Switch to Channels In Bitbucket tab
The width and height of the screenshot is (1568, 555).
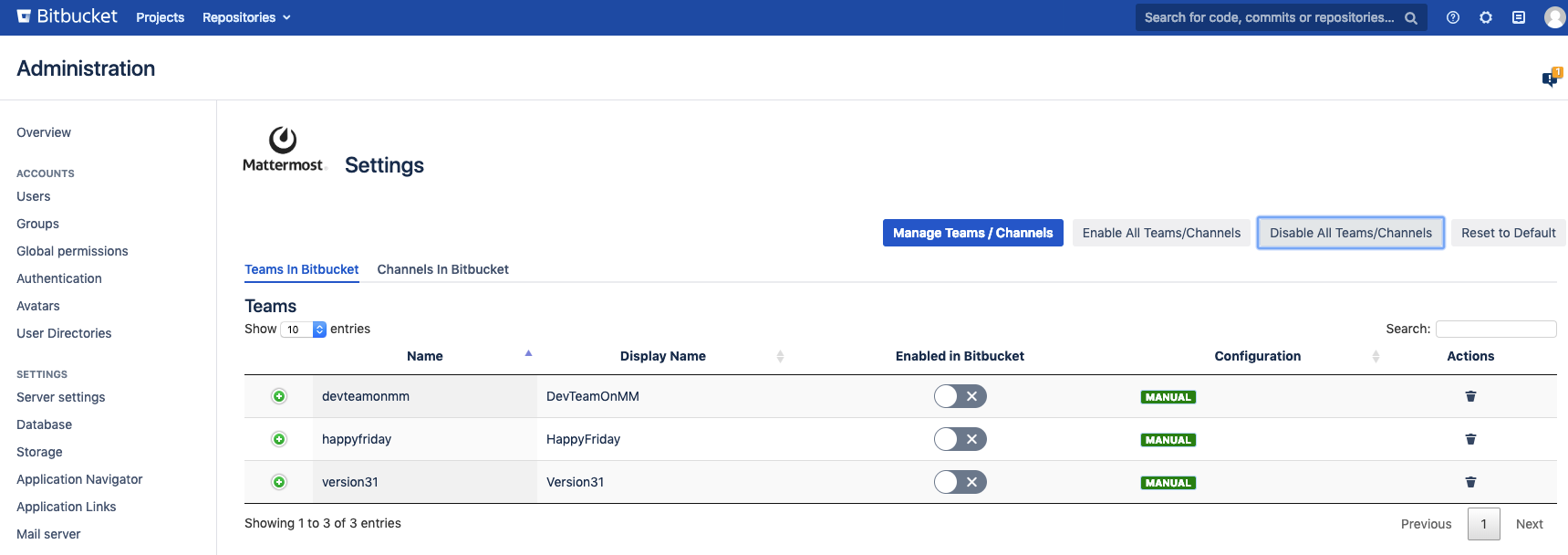[442, 269]
